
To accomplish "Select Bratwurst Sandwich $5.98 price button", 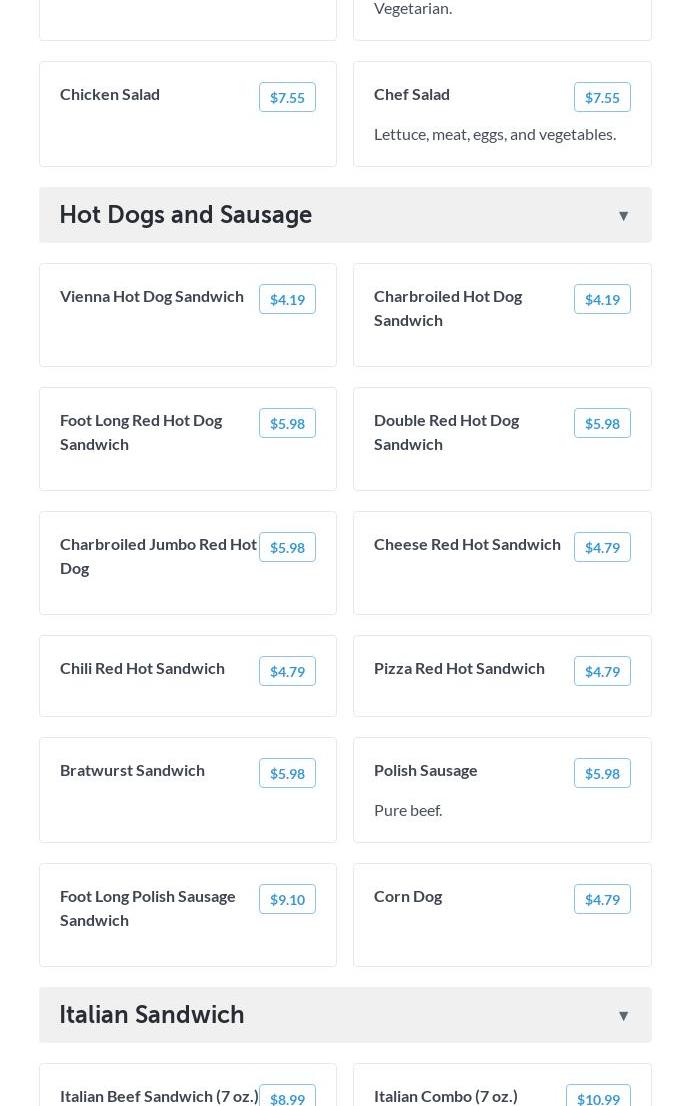I will (x=287, y=773).
